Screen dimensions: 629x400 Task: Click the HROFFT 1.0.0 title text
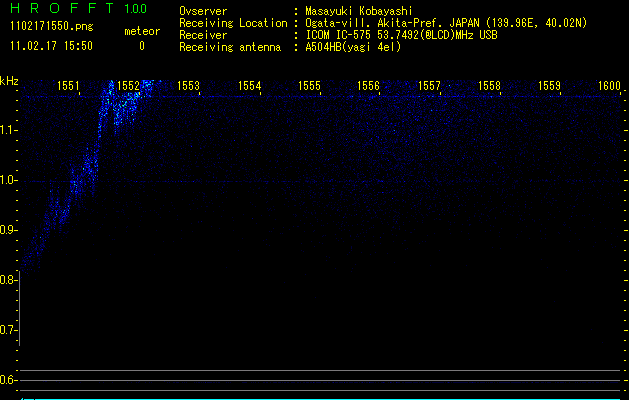click(79, 8)
